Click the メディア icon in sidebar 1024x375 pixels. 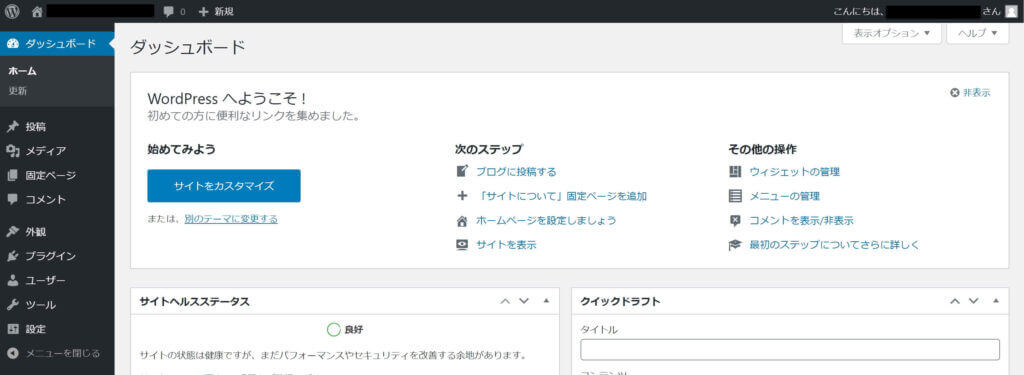coord(12,151)
